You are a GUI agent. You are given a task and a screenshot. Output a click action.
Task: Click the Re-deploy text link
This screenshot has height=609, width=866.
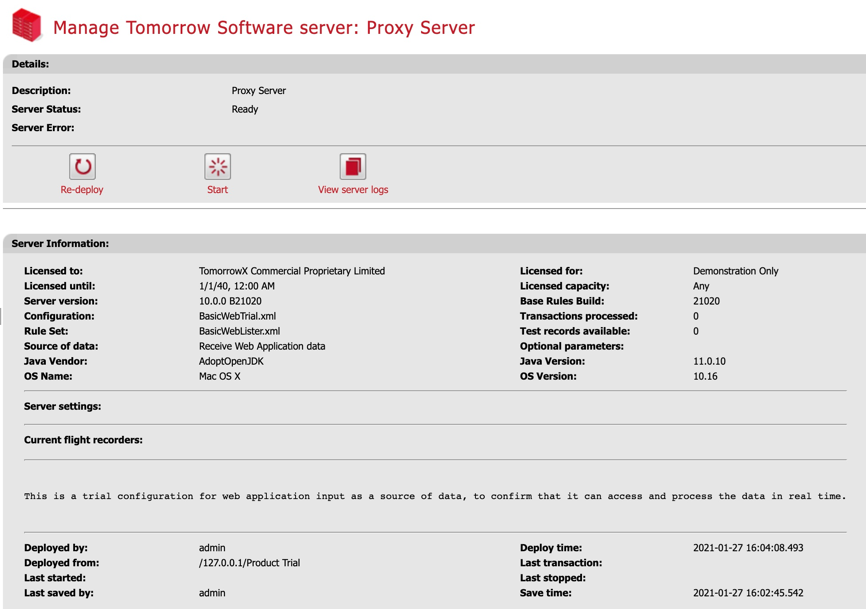tap(82, 190)
